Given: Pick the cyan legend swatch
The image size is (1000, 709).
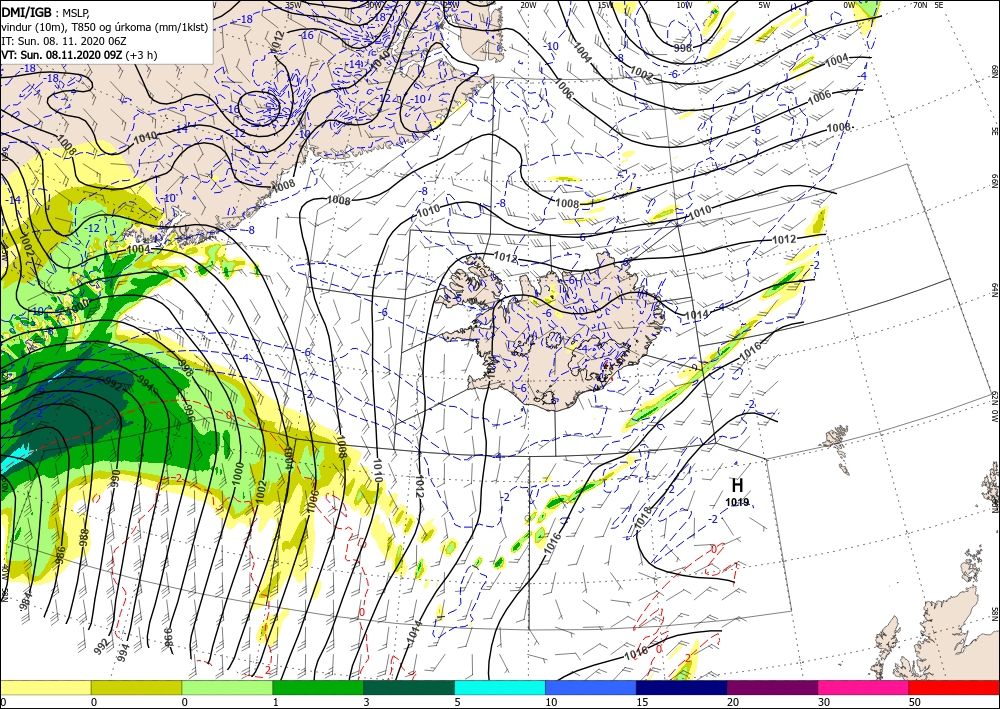Looking at the screenshot, I should coord(500,687).
